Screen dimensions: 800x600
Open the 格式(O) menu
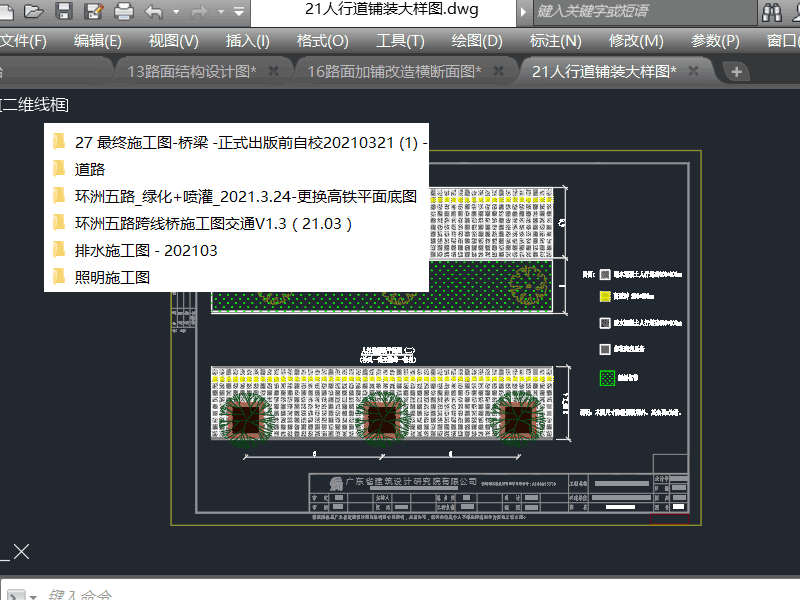[x=322, y=41]
